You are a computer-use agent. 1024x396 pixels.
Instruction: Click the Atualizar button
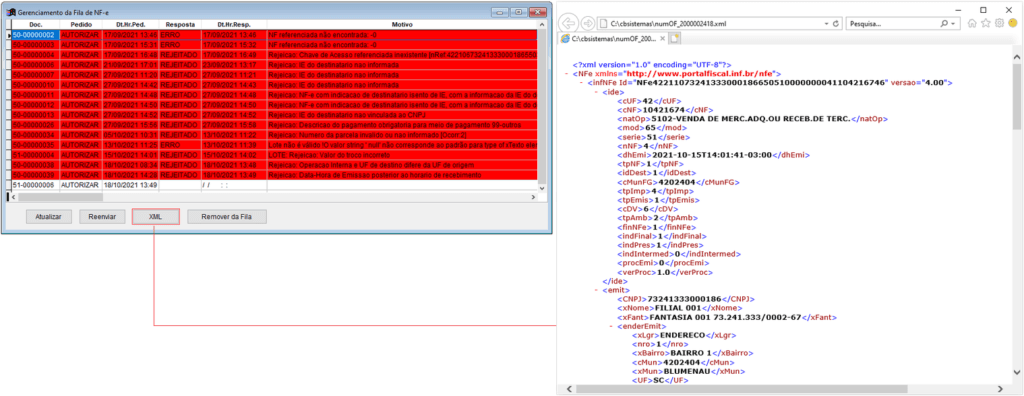pos(48,217)
